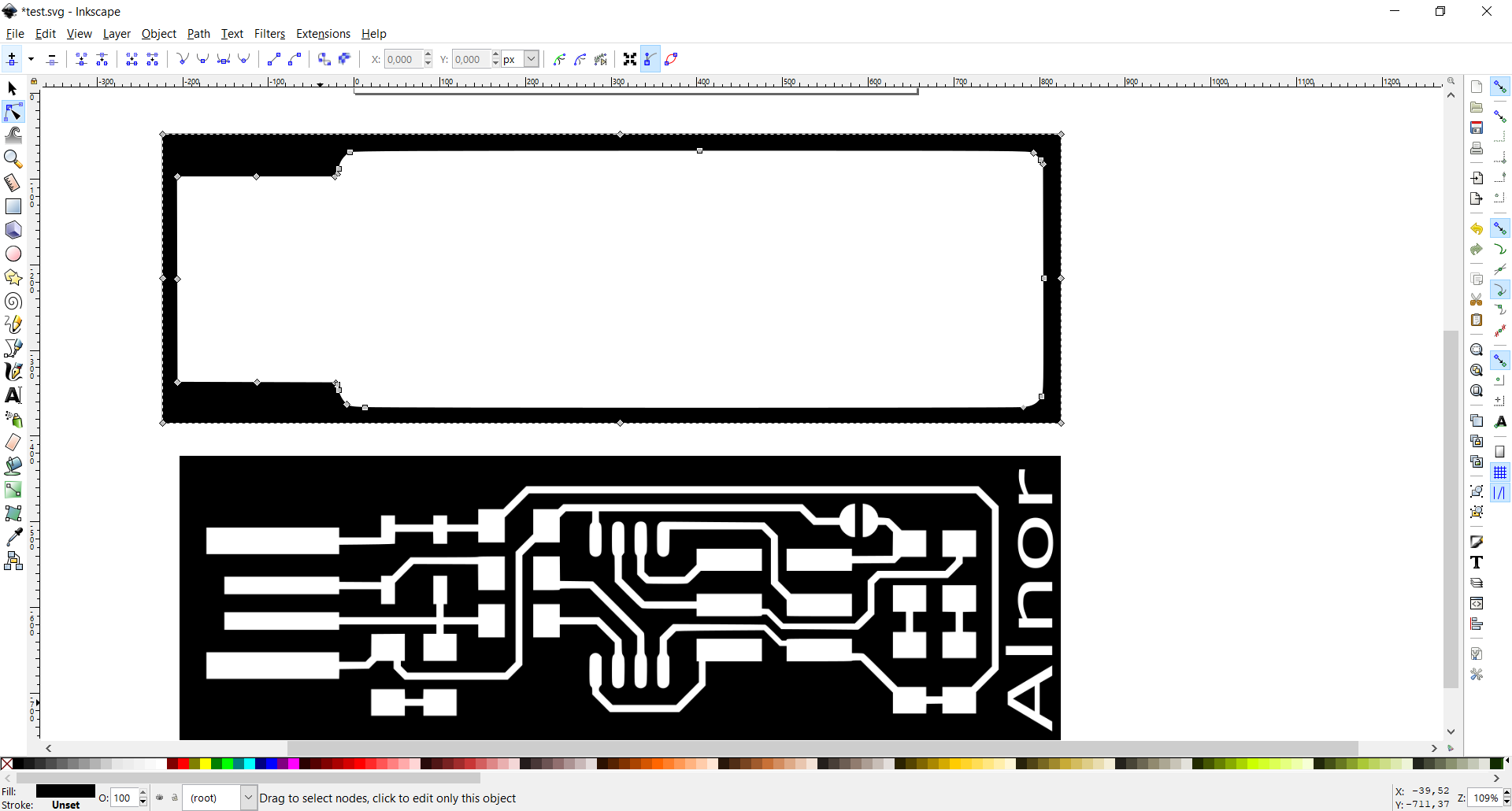1512x811 pixels.
Task: Select the Selector arrow tool
Action: tap(13, 88)
